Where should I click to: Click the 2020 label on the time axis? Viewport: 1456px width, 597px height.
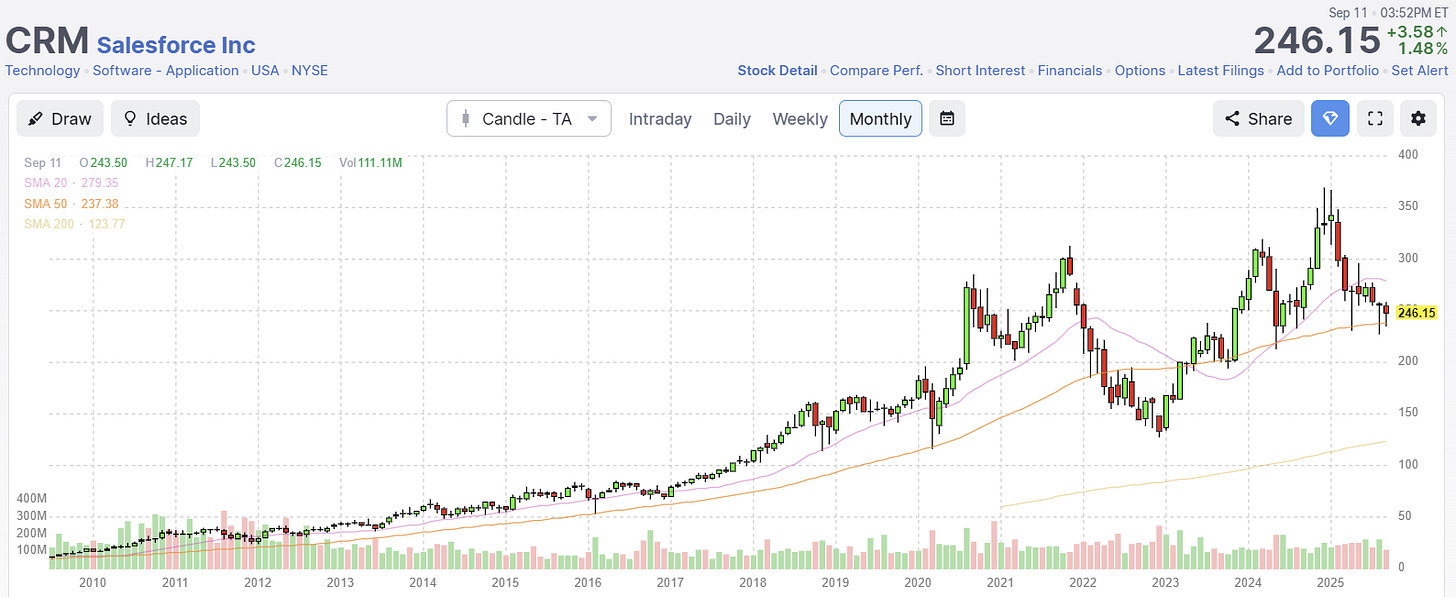click(x=918, y=582)
